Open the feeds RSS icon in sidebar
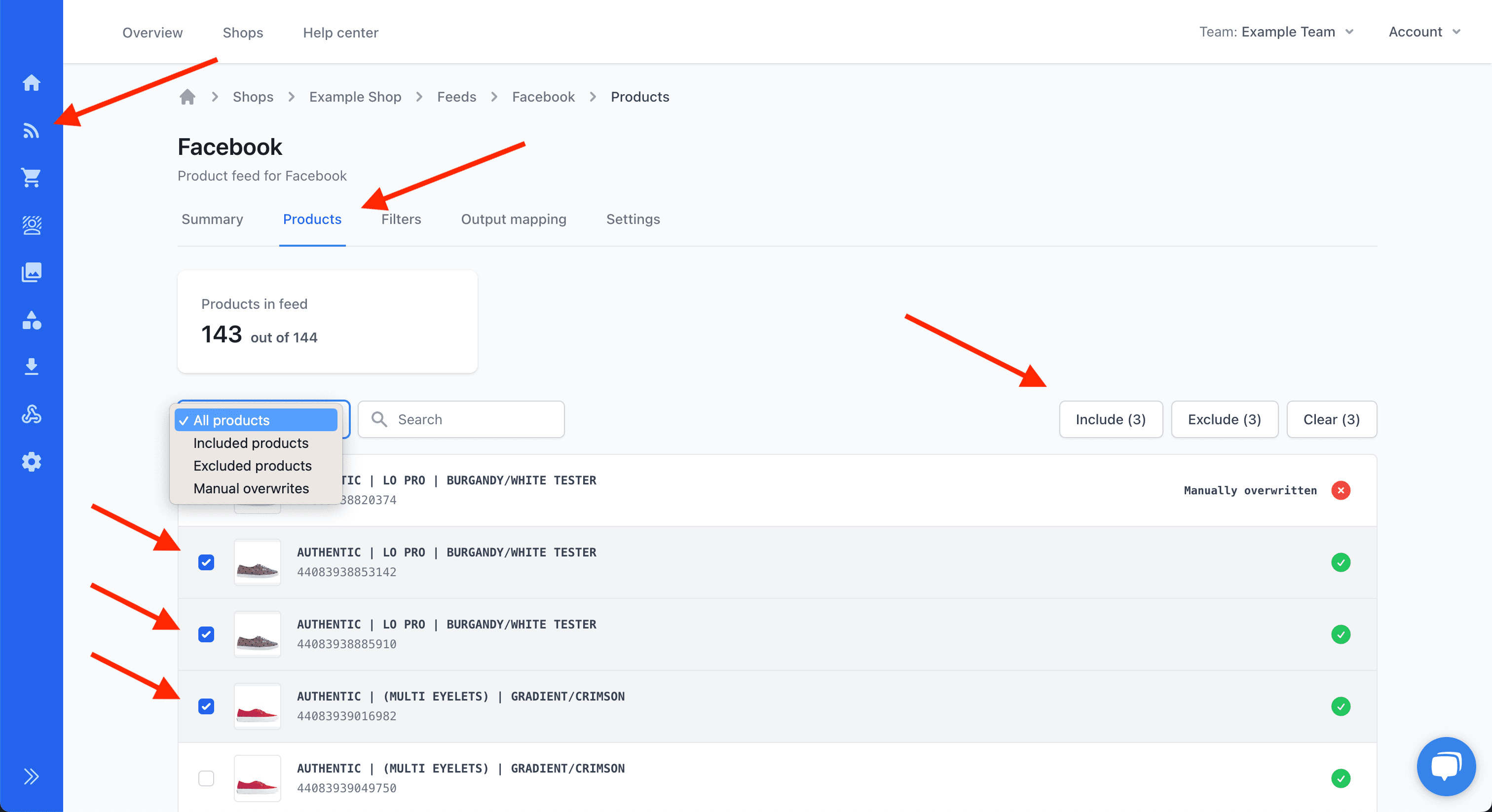 (31, 131)
